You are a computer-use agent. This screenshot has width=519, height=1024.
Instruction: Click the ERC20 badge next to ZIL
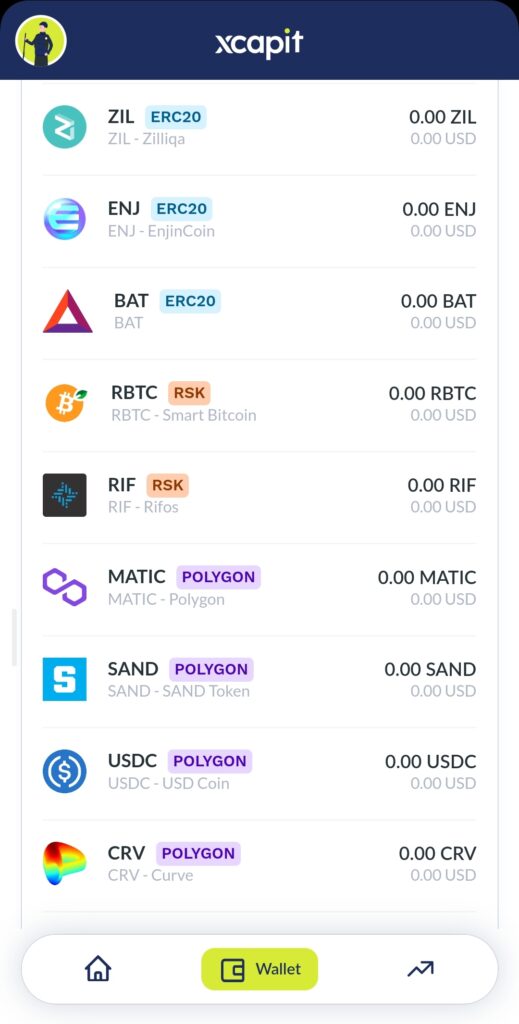(176, 117)
